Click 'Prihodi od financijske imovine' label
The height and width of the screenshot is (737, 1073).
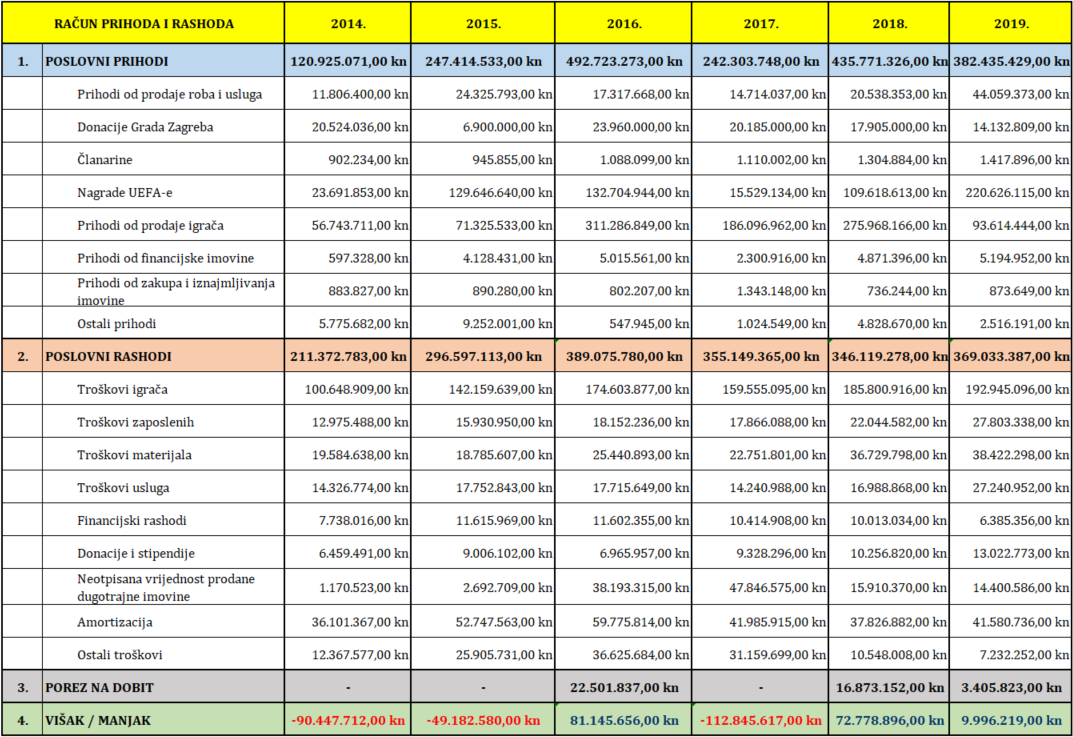[166, 259]
